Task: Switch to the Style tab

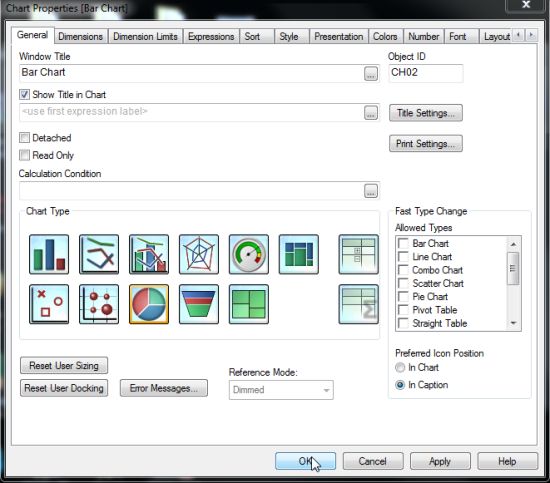Action: (x=292, y=36)
